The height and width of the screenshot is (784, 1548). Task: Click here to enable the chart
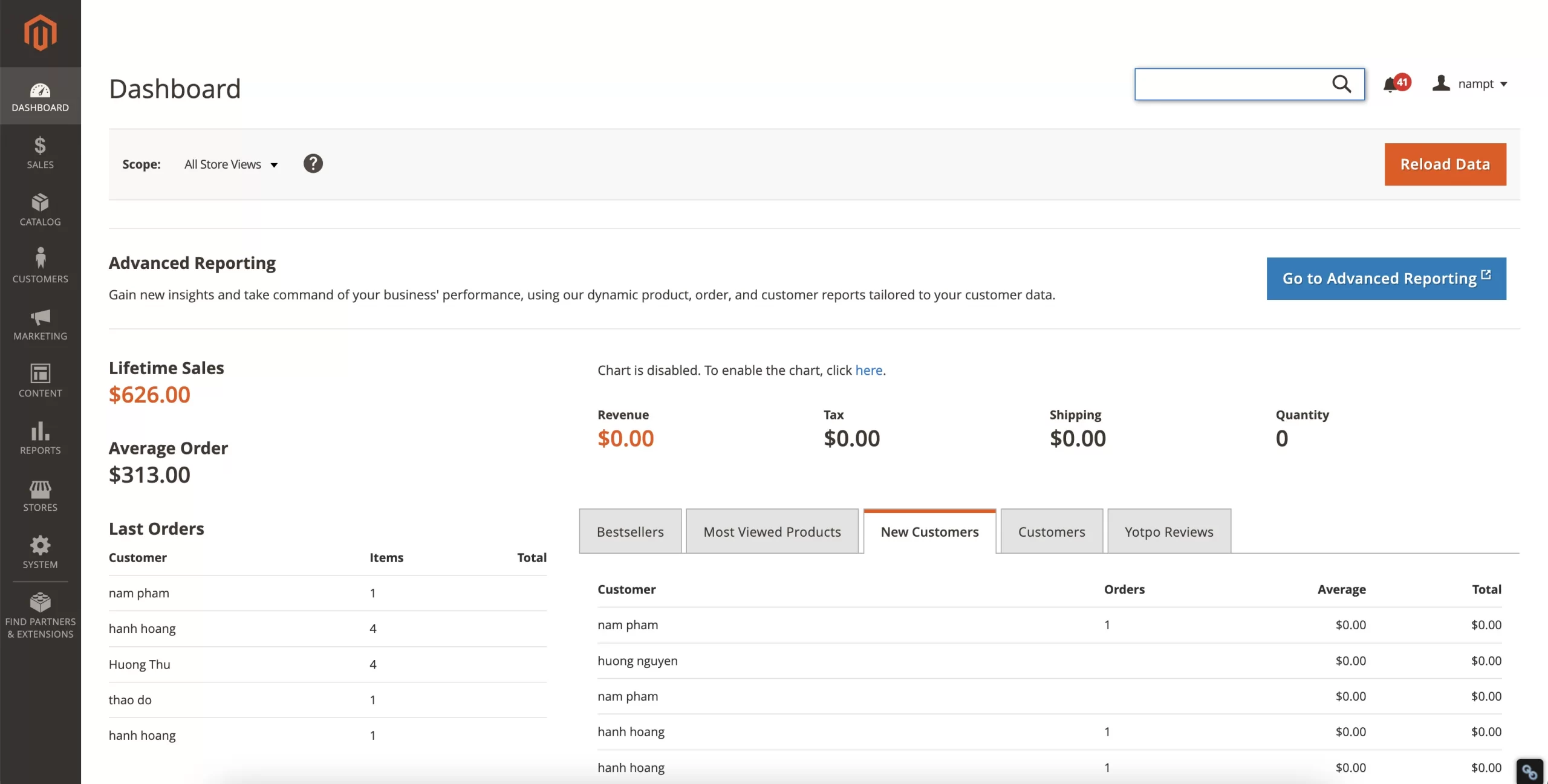[x=868, y=370]
